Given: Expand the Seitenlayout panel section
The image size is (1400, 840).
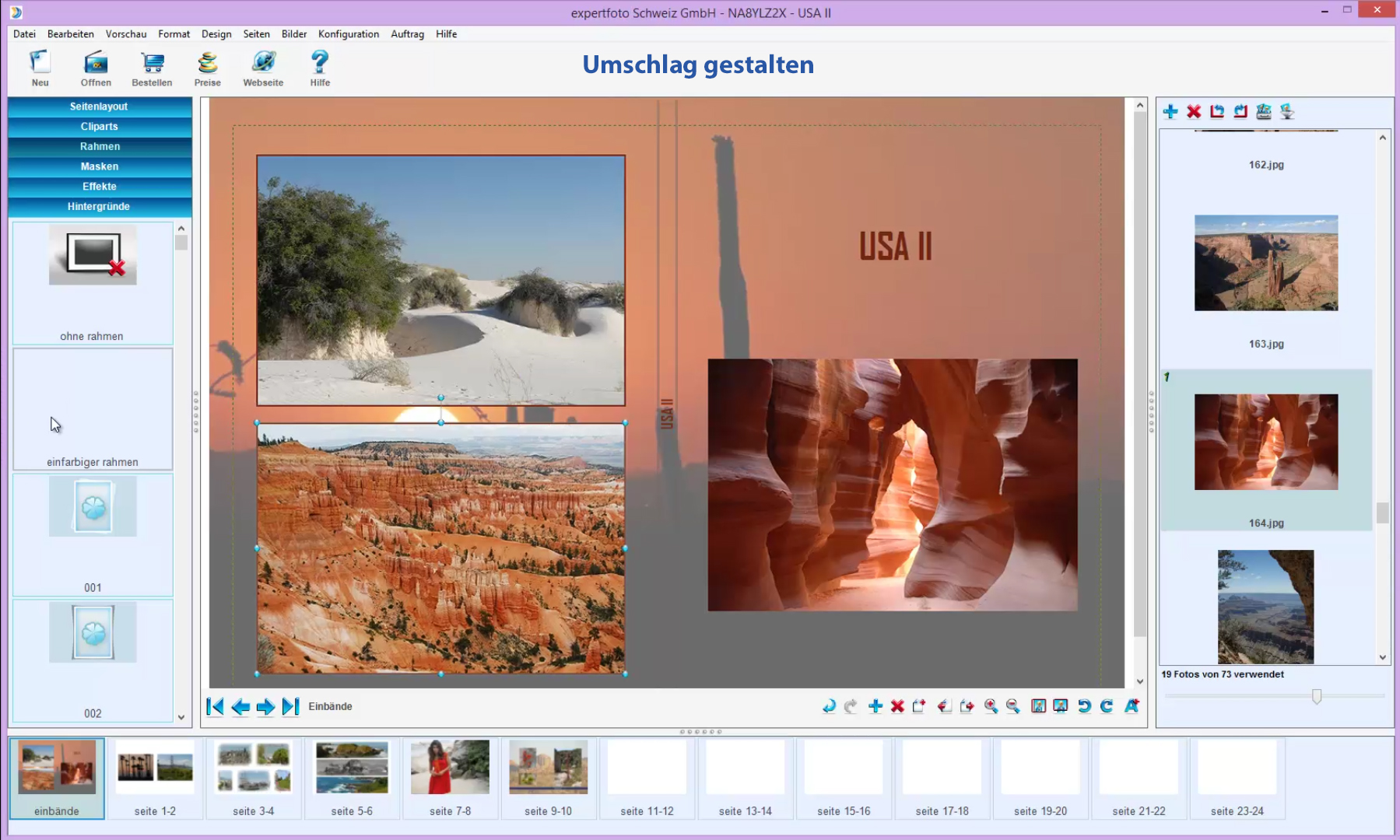Looking at the screenshot, I should pos(100,107).
